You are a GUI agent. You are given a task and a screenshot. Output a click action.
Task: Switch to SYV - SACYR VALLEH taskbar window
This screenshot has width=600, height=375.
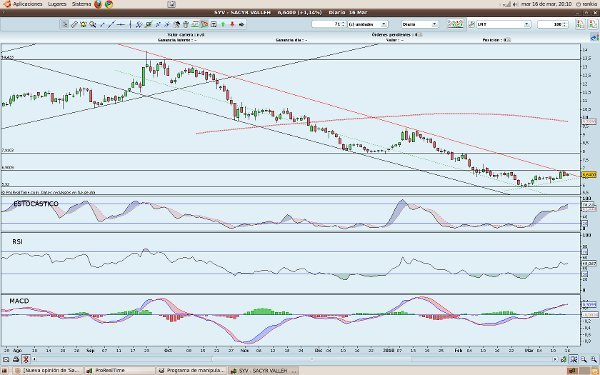point(263,370)
